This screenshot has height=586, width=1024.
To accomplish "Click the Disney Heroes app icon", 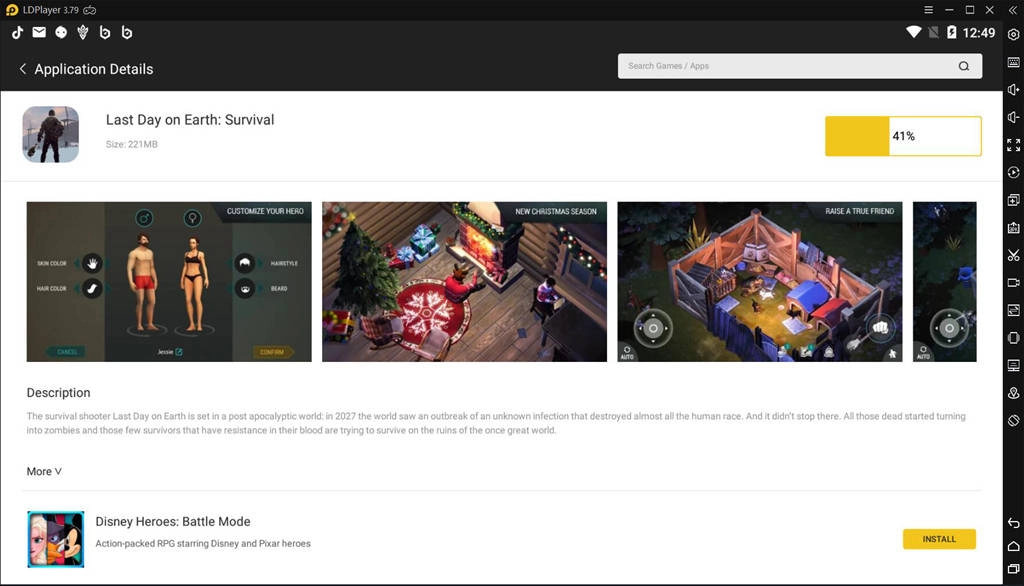I will [x=56, y=539].
